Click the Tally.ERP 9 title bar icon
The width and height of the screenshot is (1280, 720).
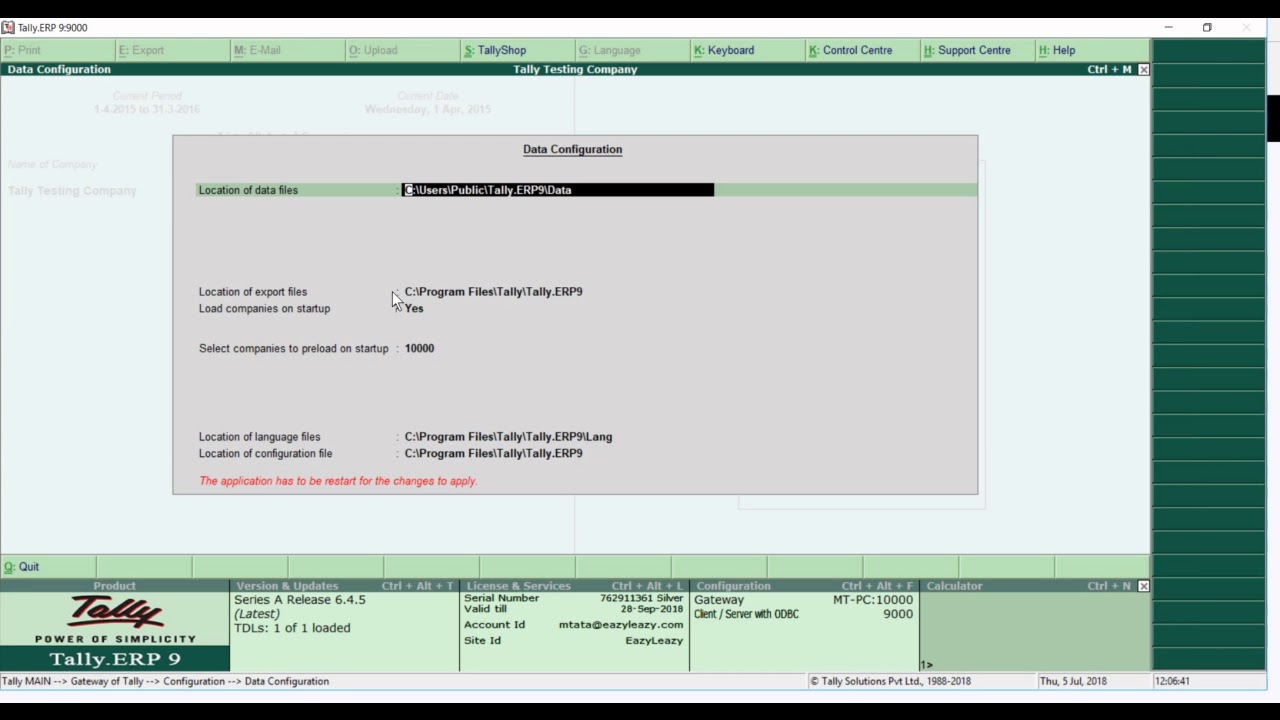[x=8, y=28]
